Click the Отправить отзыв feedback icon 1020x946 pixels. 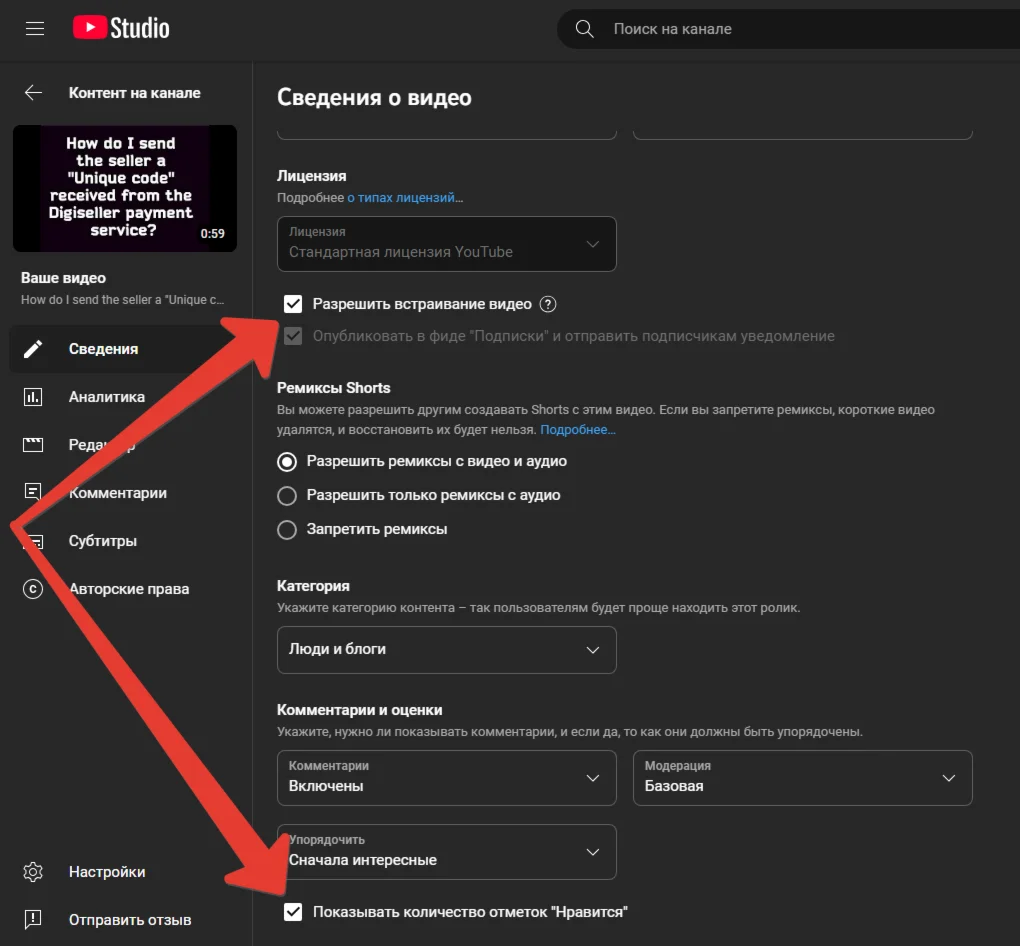coord(33,919)
